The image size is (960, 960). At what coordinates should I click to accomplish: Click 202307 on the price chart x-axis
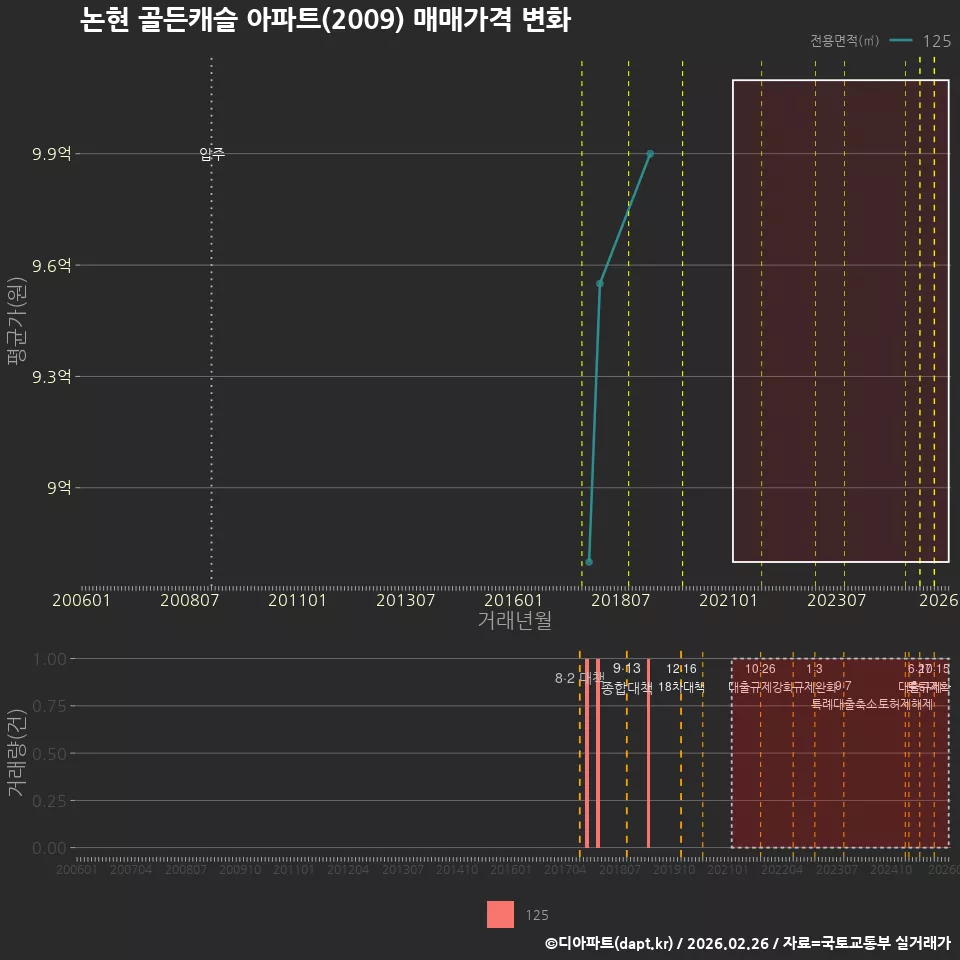coord(836,600)
